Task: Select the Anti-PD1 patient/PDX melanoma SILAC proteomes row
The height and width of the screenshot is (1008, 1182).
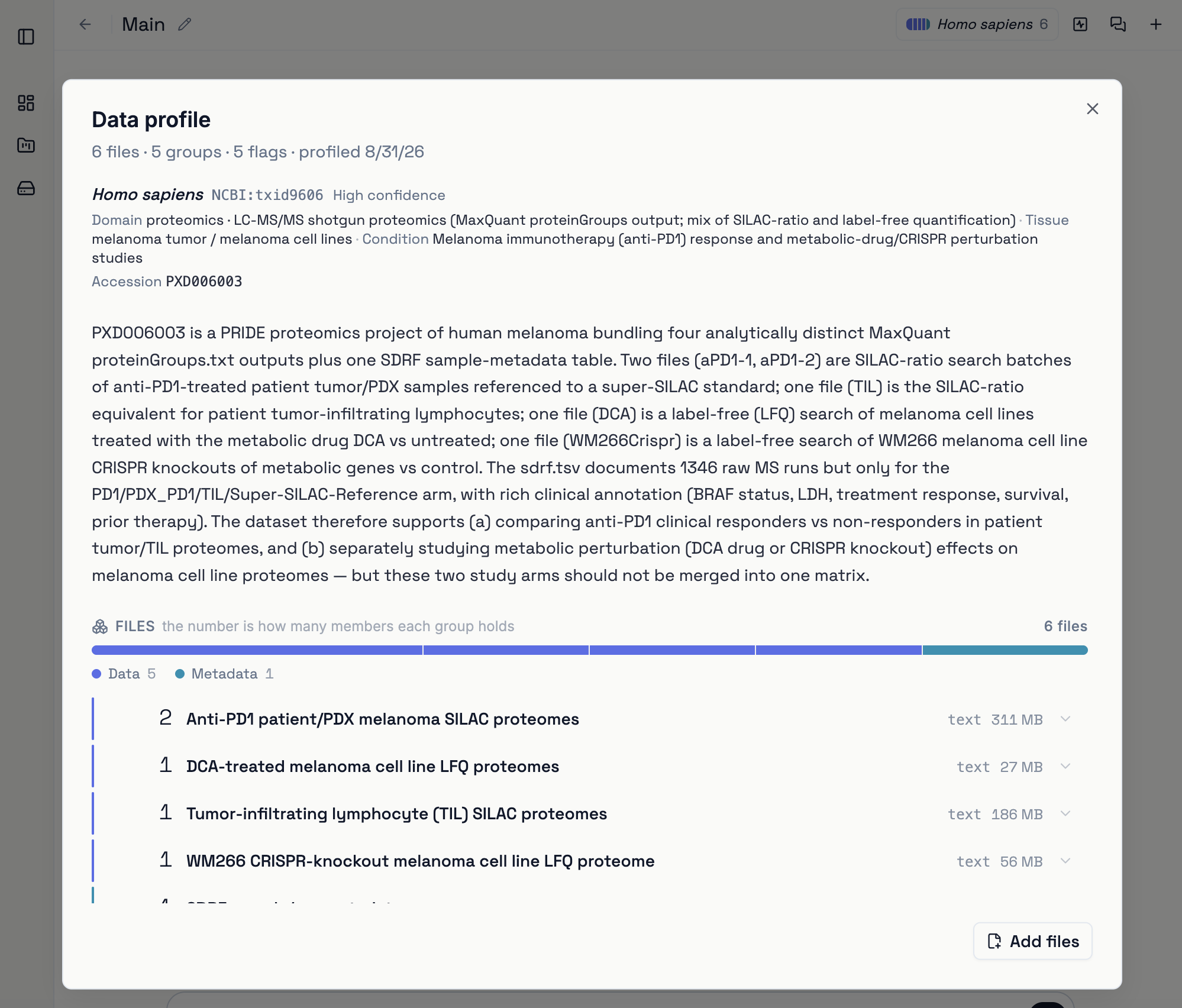Action: pos(589,719)
